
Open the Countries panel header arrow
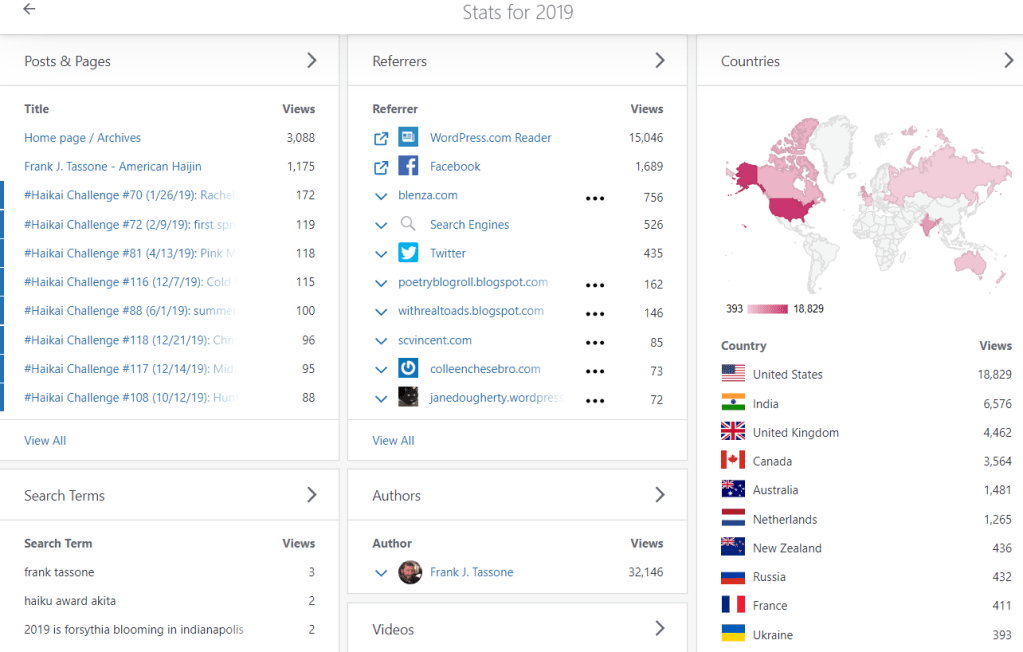tap(1008, 61)
